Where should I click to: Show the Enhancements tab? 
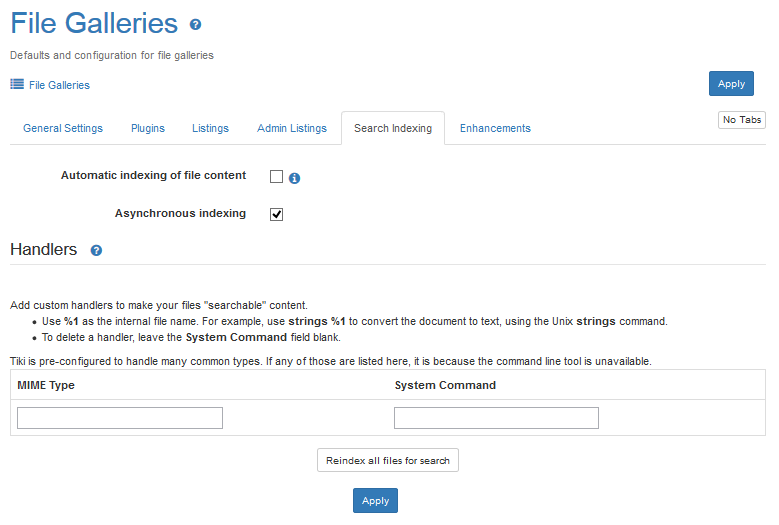tap(495, 128)
